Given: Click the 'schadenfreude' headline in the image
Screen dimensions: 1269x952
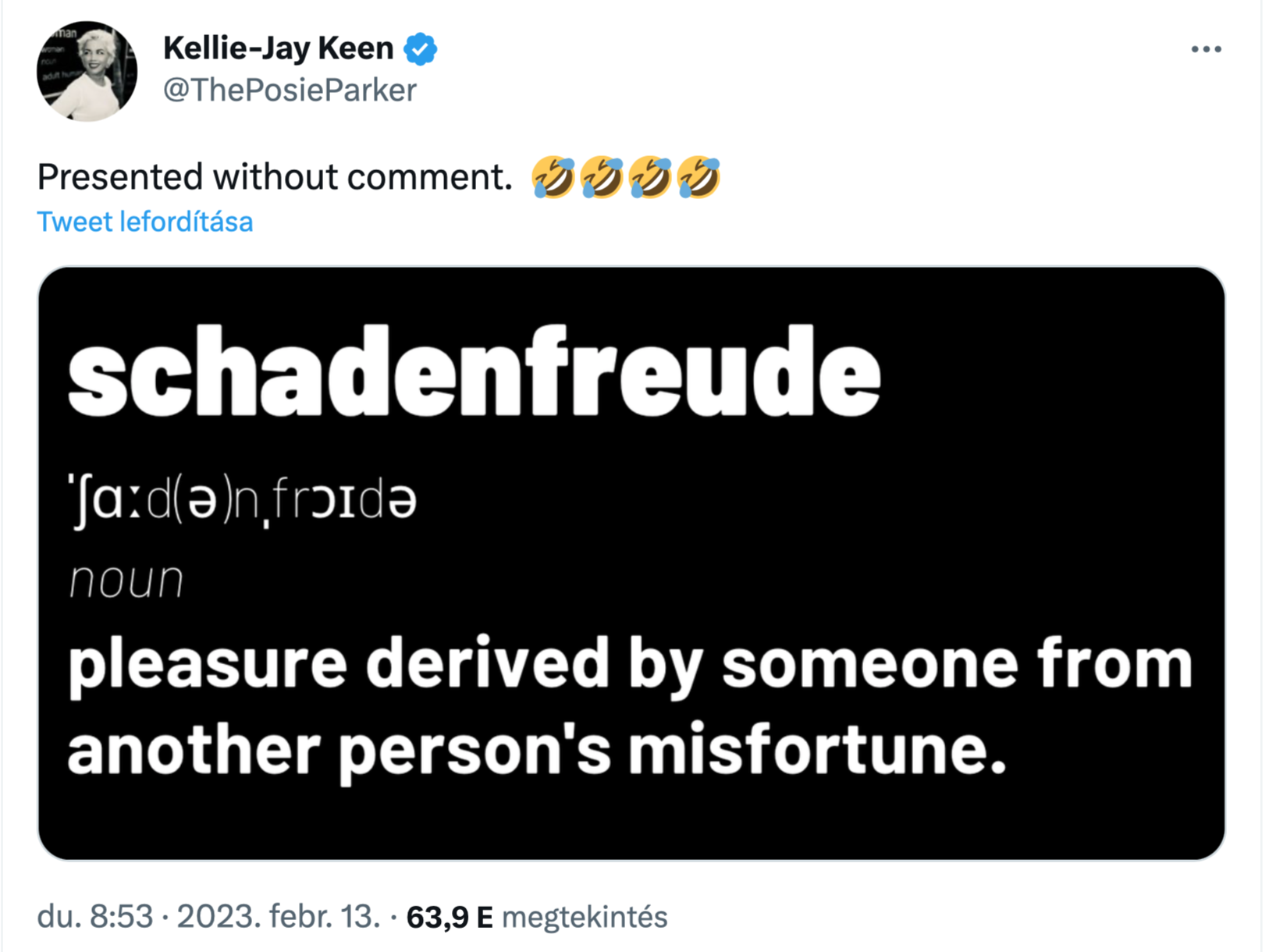Looking at the screenshot, I should tap(474, 373).
